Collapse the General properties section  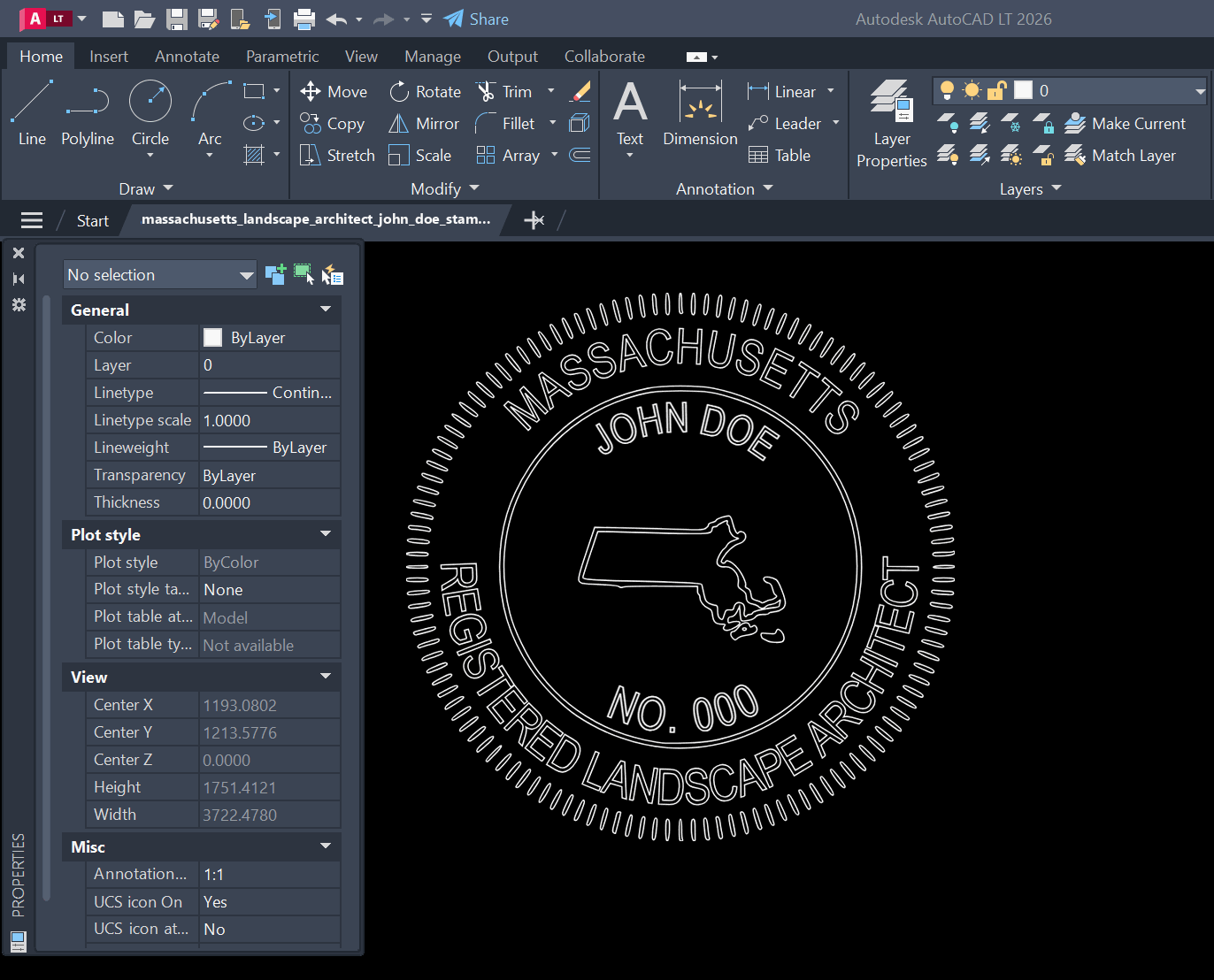pos(326,310)
